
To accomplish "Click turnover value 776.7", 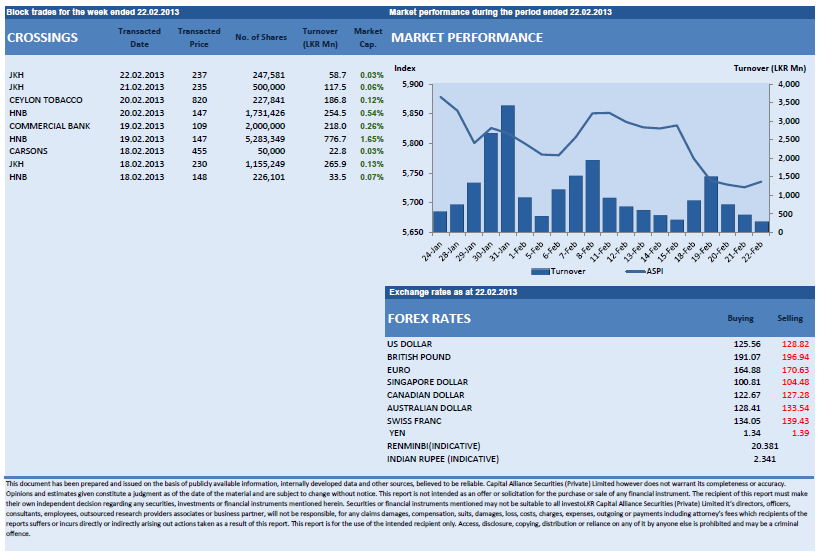I will coord(335,139).
